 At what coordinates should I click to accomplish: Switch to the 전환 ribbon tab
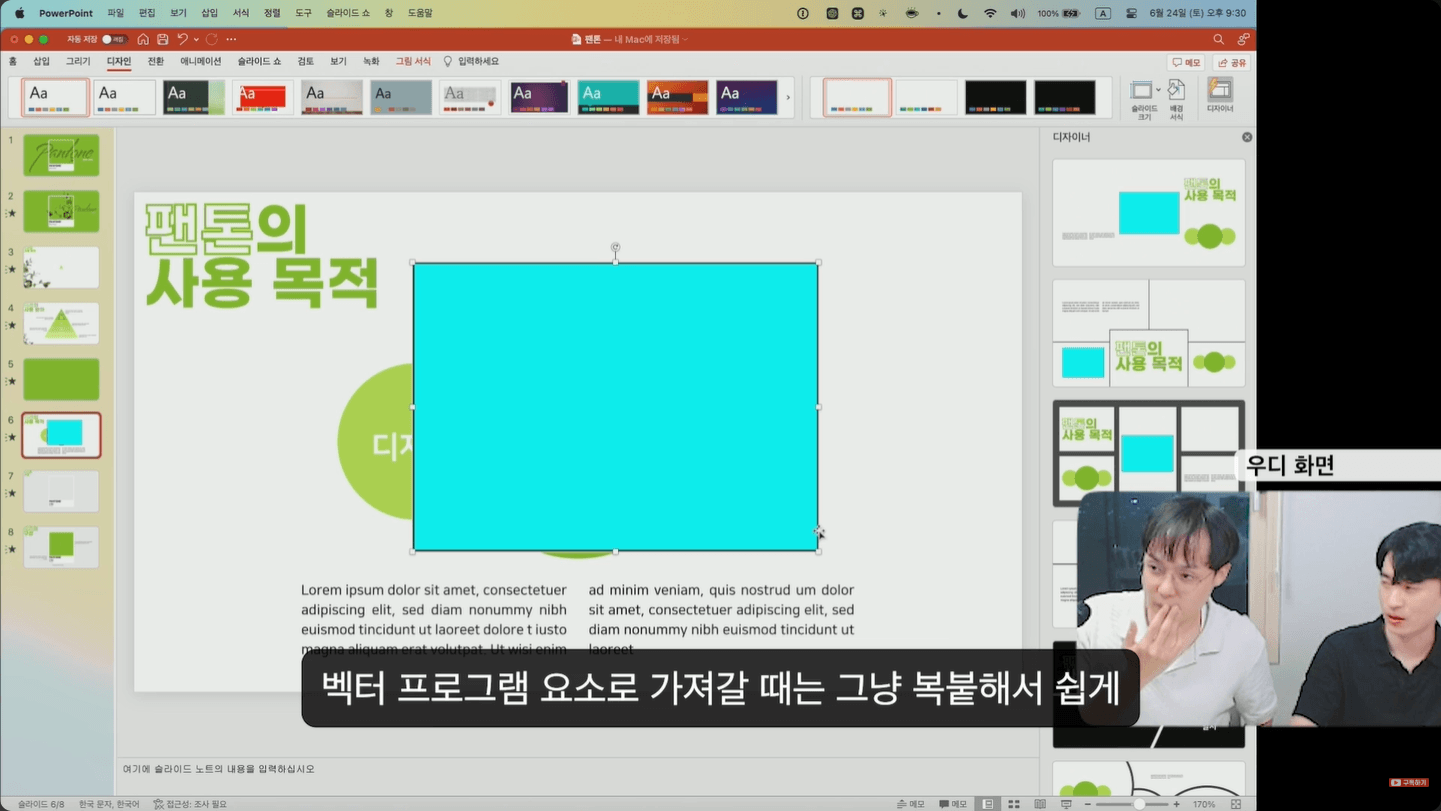click(x=155, y=61)
